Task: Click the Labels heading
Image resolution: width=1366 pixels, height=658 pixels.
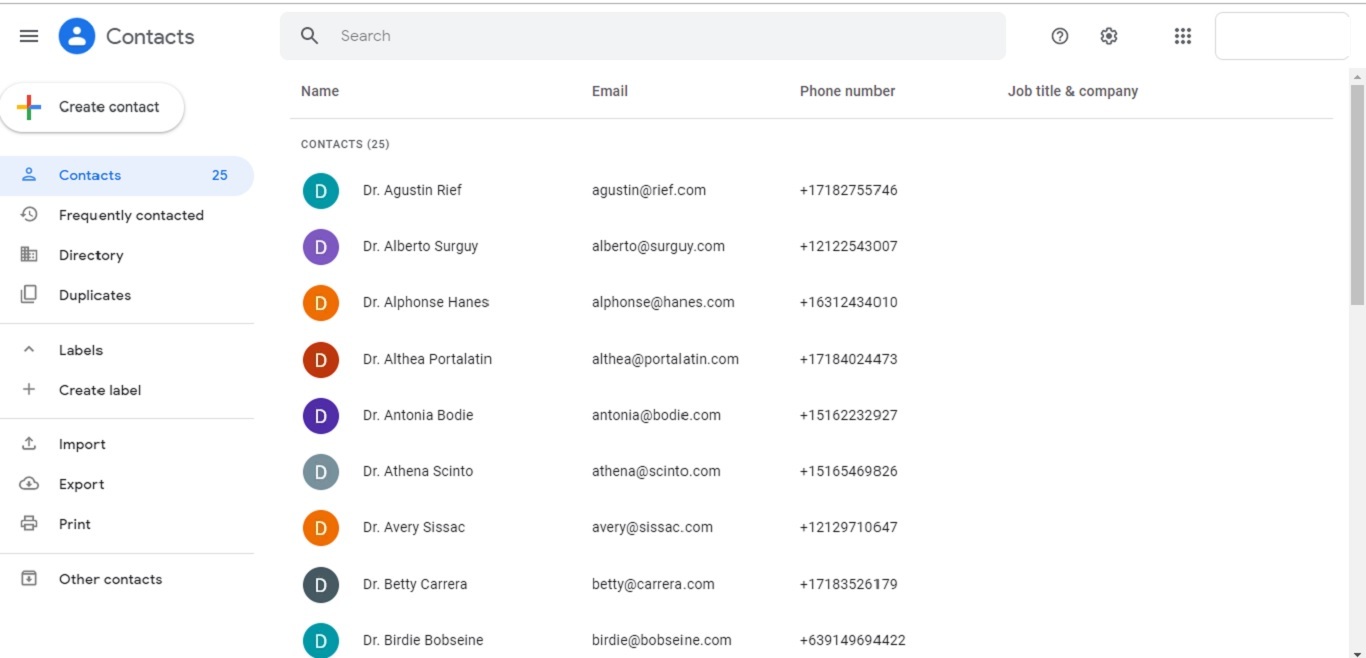Action: click(81, 350)
